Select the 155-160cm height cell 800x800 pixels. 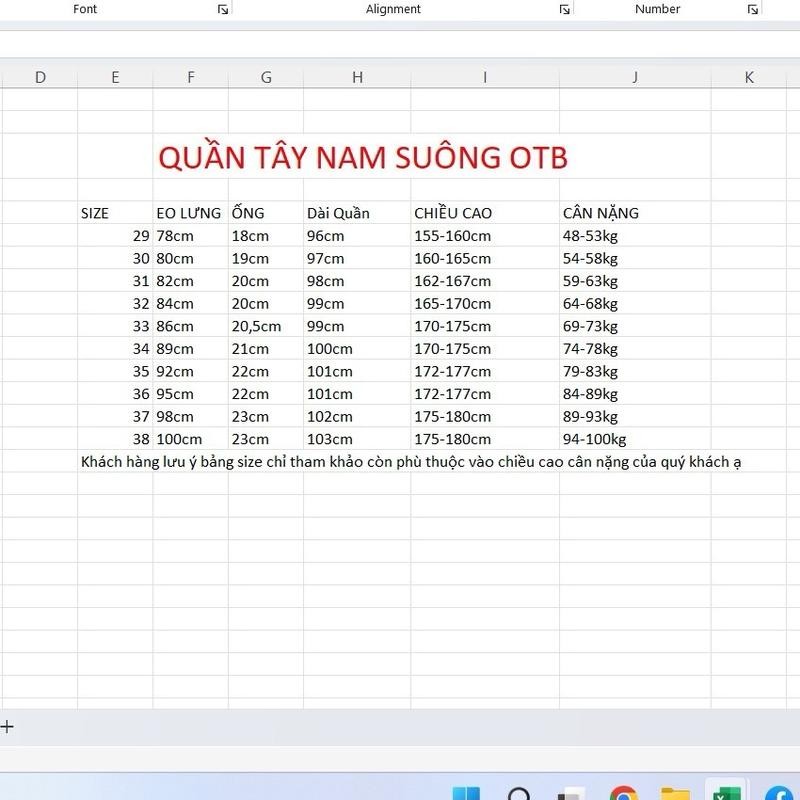452,236
